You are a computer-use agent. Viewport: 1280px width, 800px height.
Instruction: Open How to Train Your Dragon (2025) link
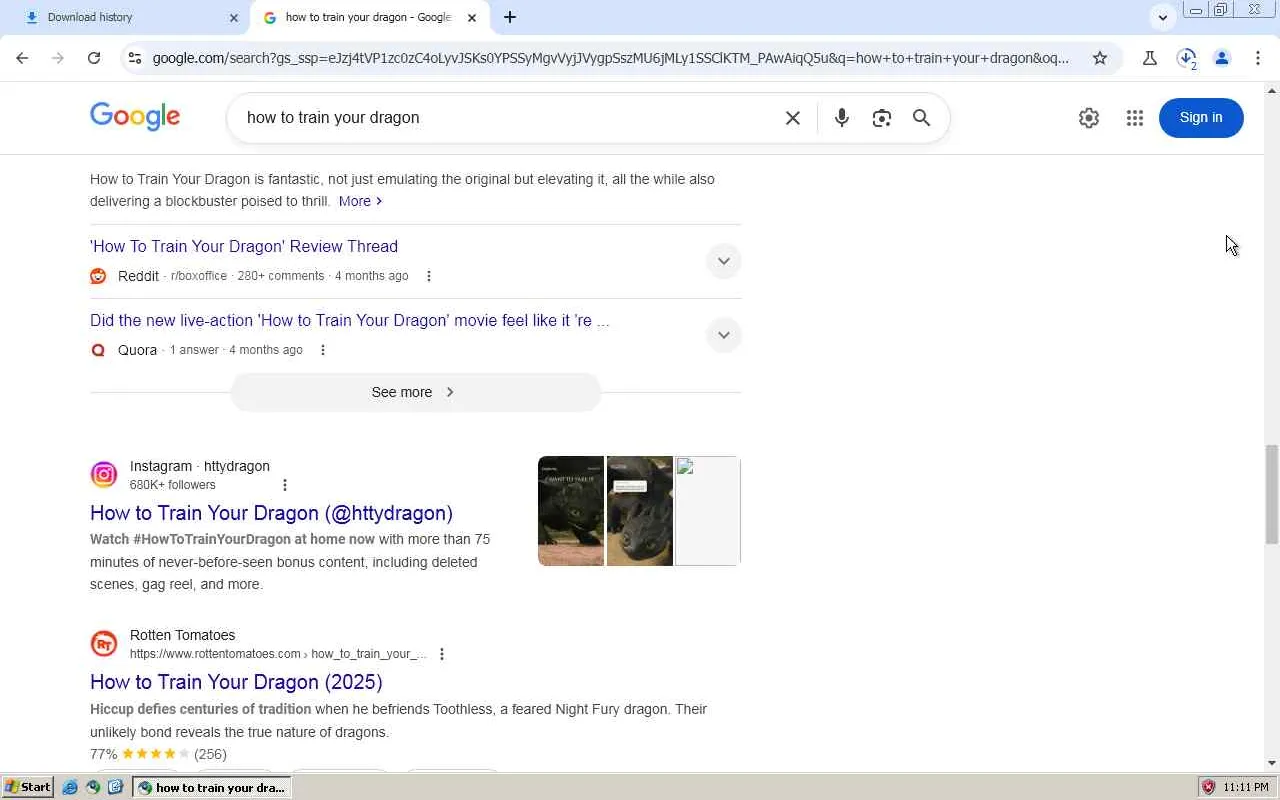236,682
